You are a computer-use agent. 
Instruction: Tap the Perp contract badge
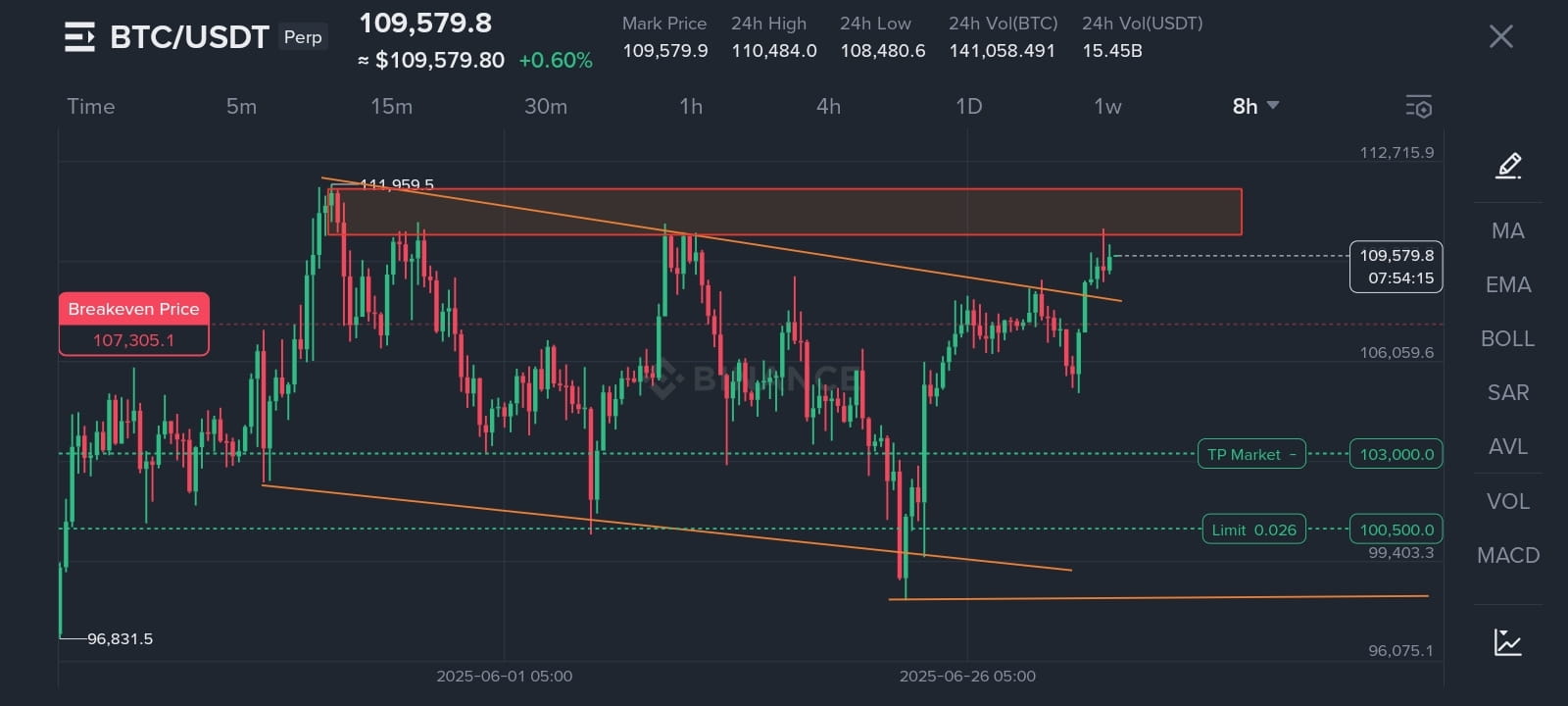(x=303, y=37)
